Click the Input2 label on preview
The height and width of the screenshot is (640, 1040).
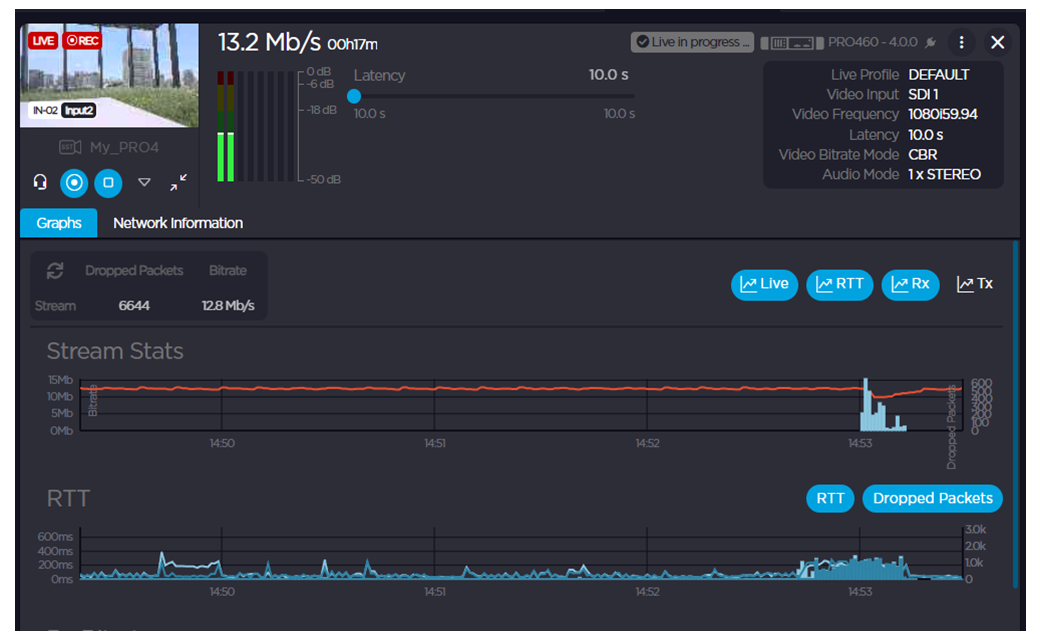[79, 110]
